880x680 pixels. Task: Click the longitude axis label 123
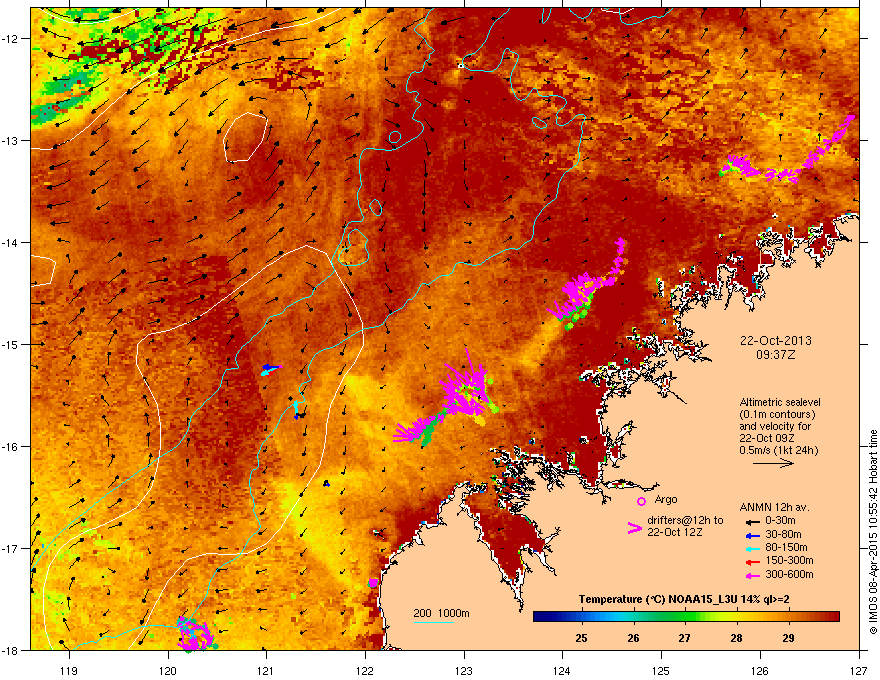tap(464, 670)
